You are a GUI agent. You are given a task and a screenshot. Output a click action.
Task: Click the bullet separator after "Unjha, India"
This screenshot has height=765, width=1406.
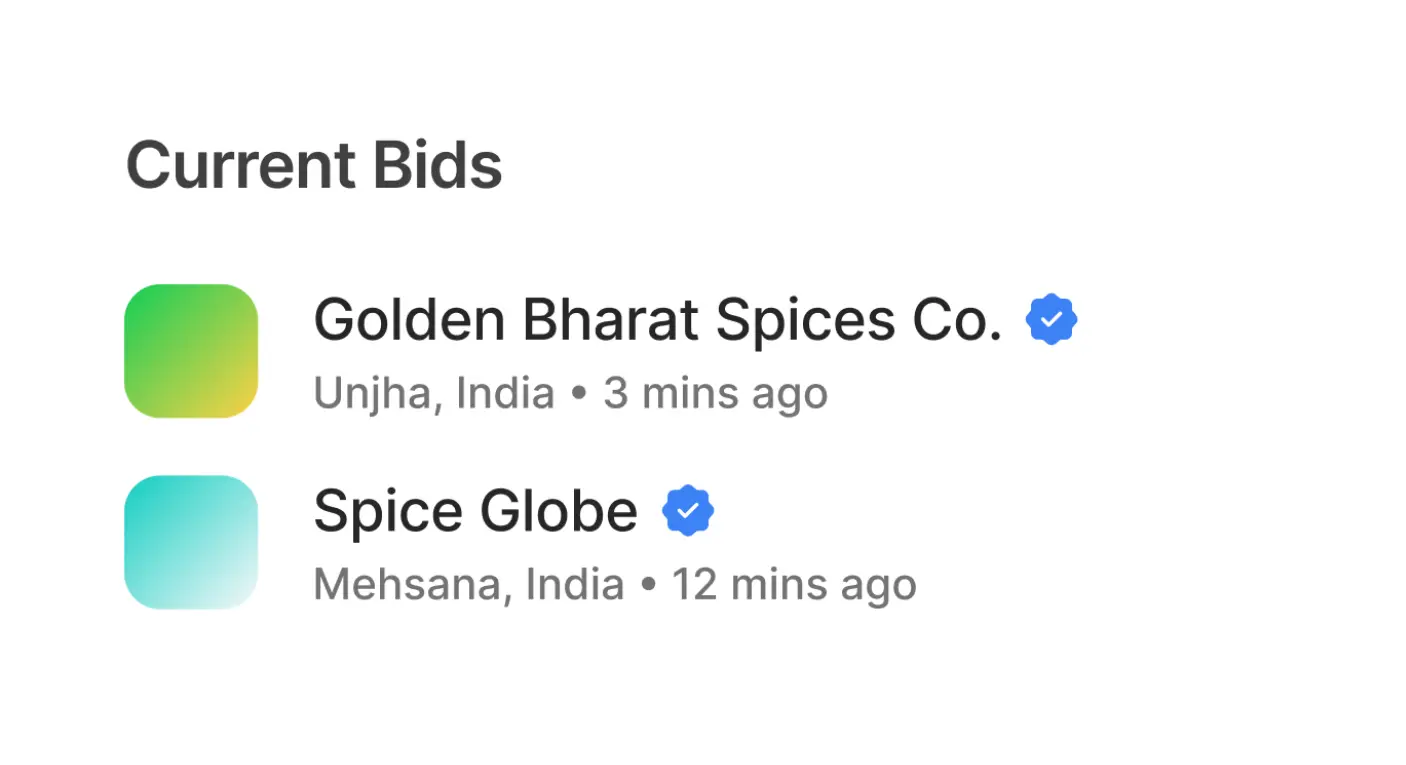(578, 394)
